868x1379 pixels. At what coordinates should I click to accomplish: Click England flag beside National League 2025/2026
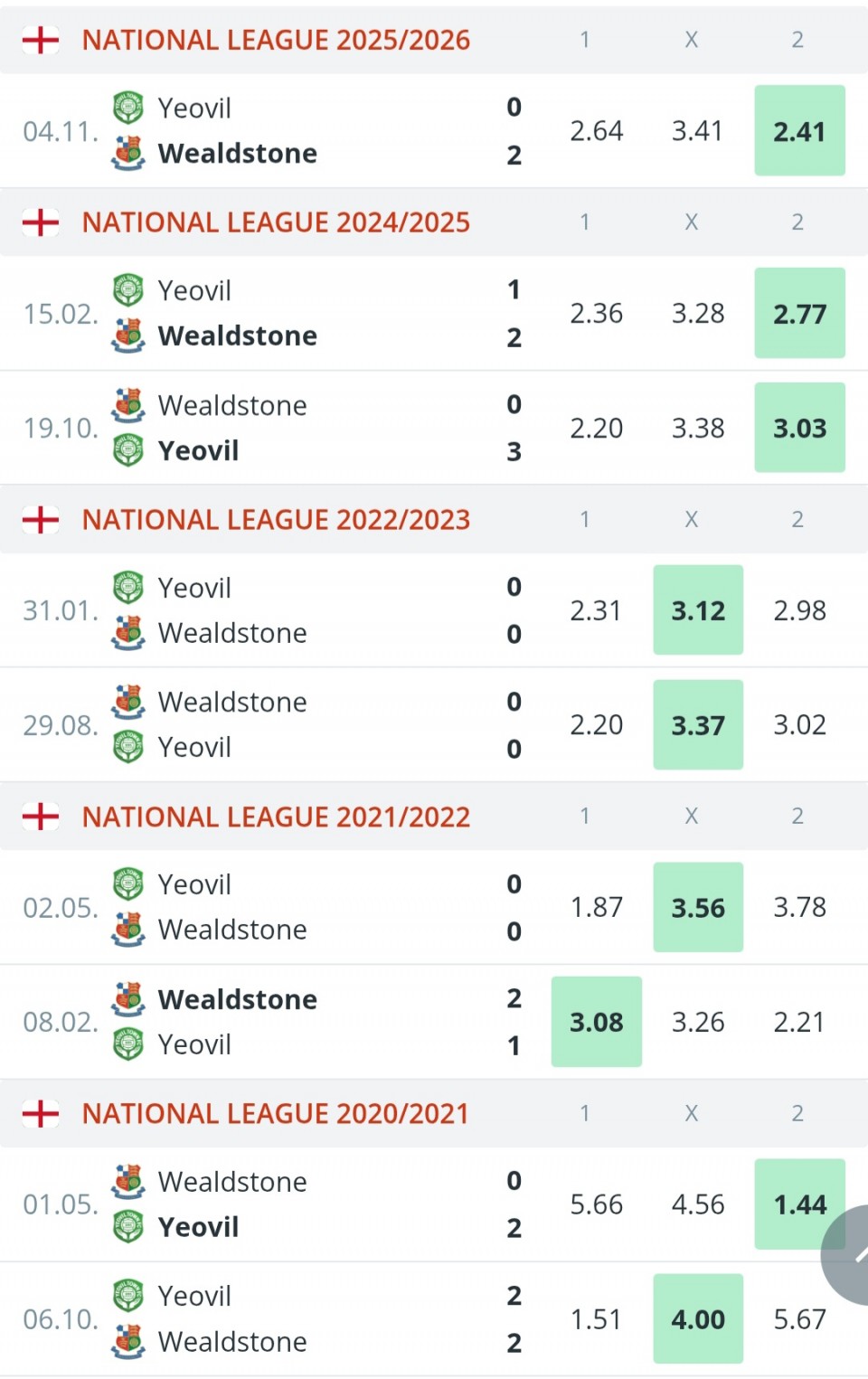[41, 40]
